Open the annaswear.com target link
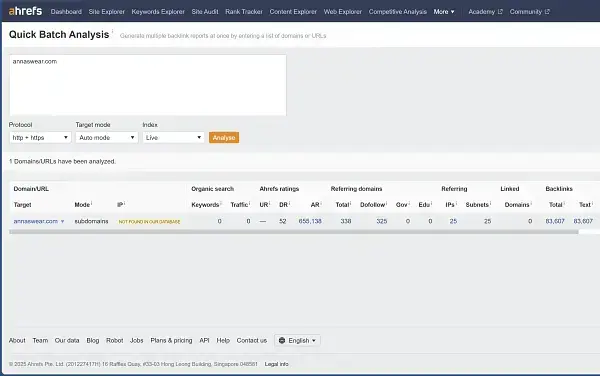Screen dimensions: 600x376 pos(36,221)
